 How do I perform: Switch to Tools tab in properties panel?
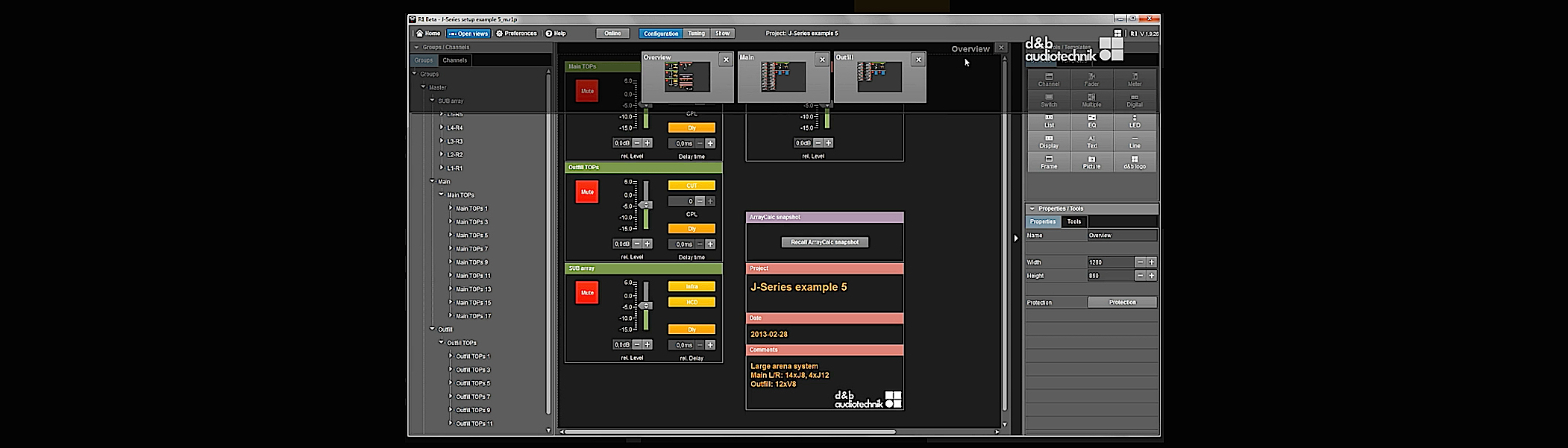pyautogui.click(x=1074, y=221)
